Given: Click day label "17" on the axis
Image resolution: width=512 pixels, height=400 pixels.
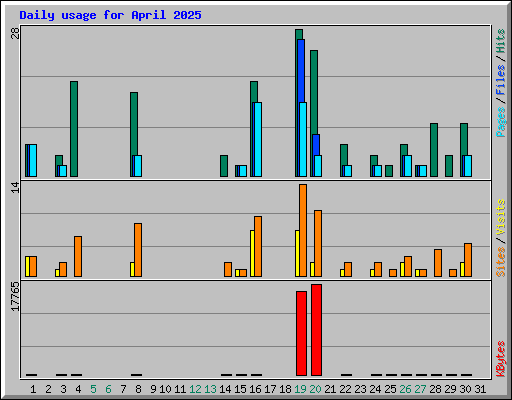Looking at the screenshot, I should (x=270, y=389).
